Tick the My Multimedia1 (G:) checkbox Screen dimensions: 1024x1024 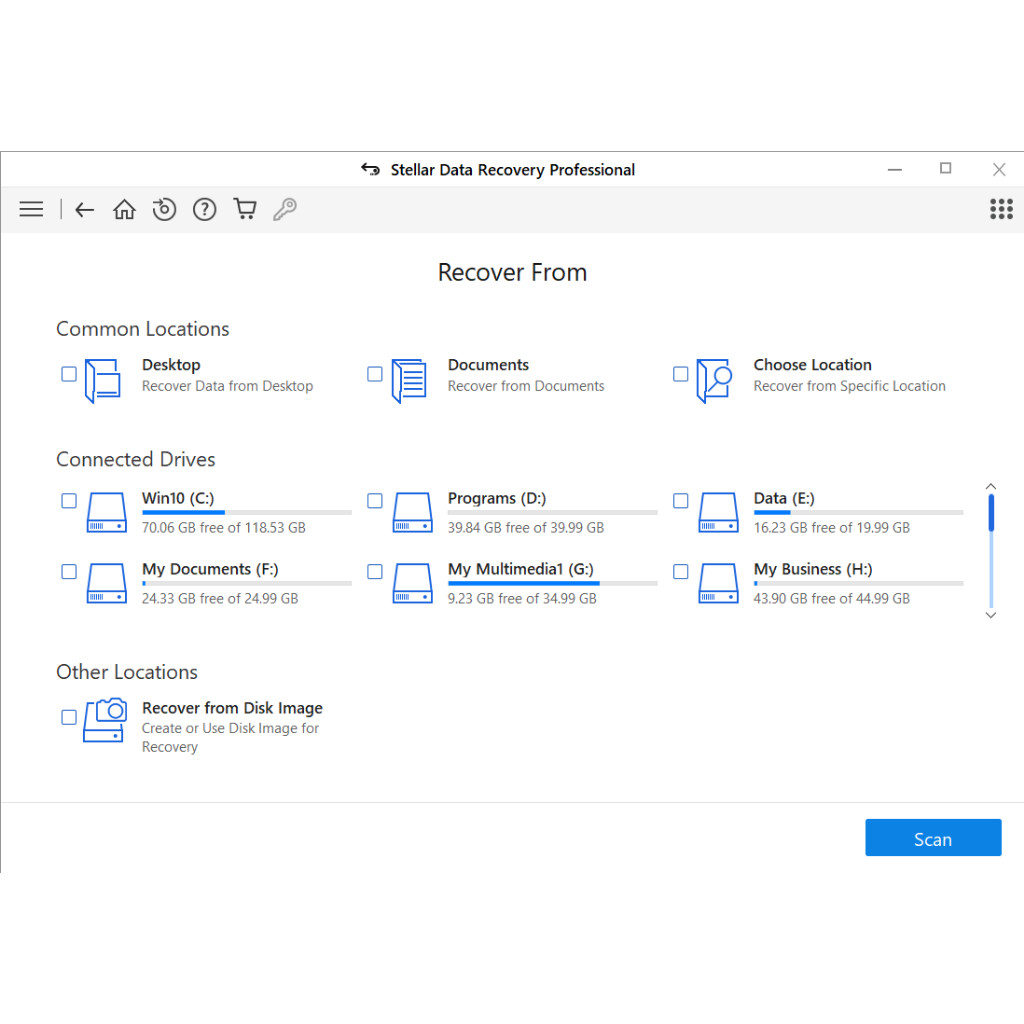[375, 572]
